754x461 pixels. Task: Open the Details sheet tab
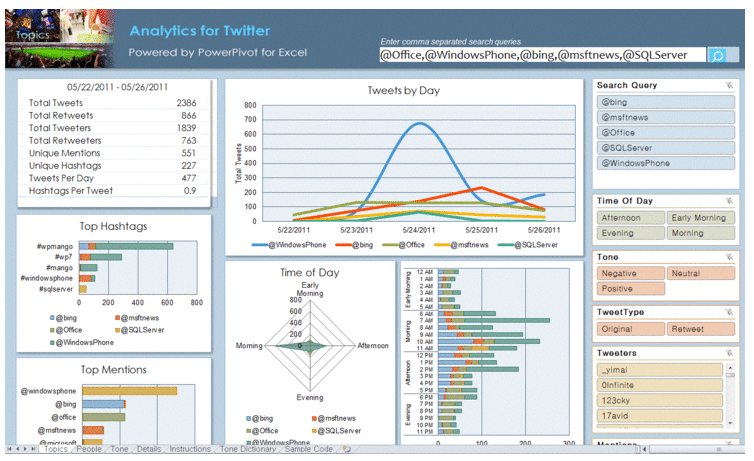[149, 449]
